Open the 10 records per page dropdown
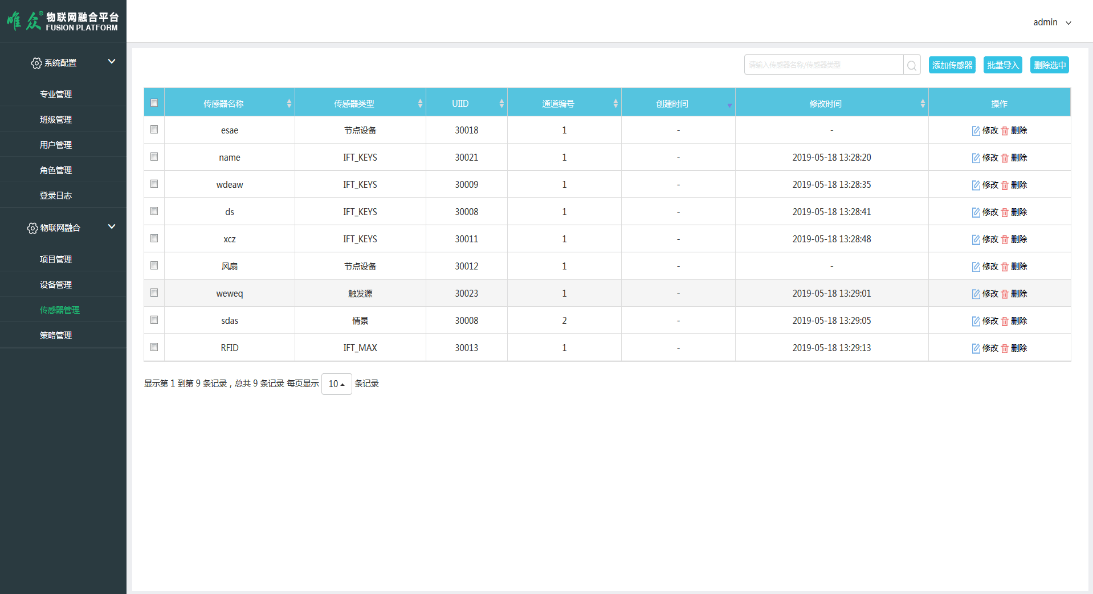 (336, 384)
